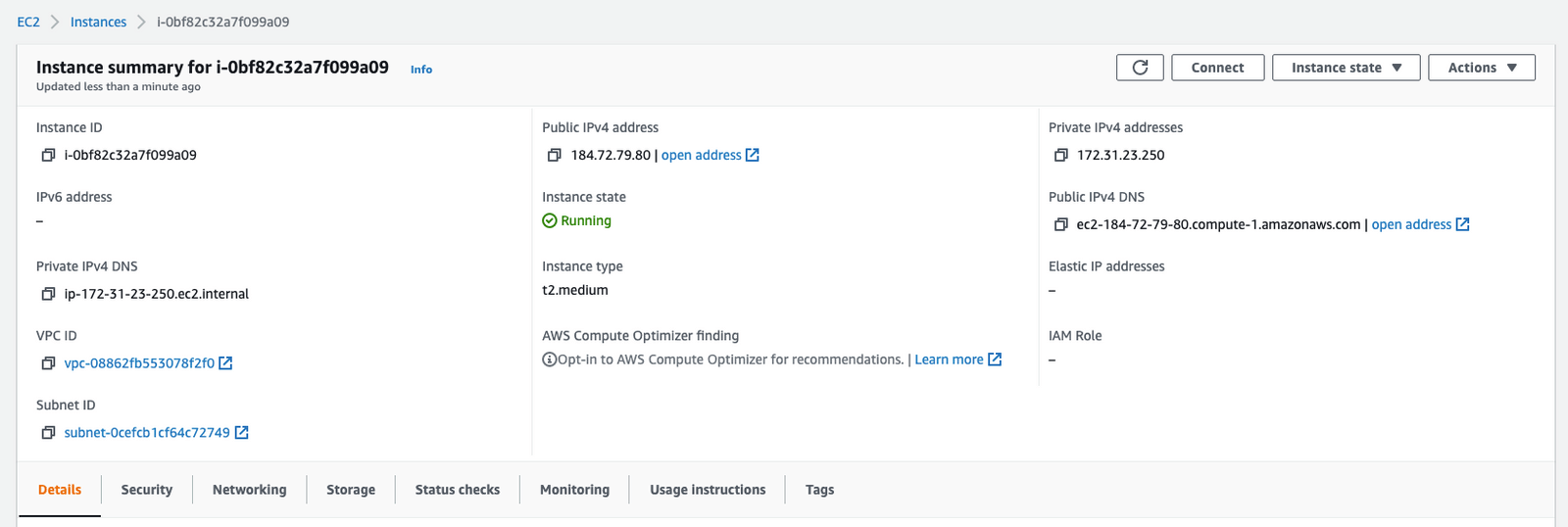The height and width of the screenshot is (527, 1568).
Task: Follow the subnet-0cefcb1cf64c72749 link
Action: point(147,433)
